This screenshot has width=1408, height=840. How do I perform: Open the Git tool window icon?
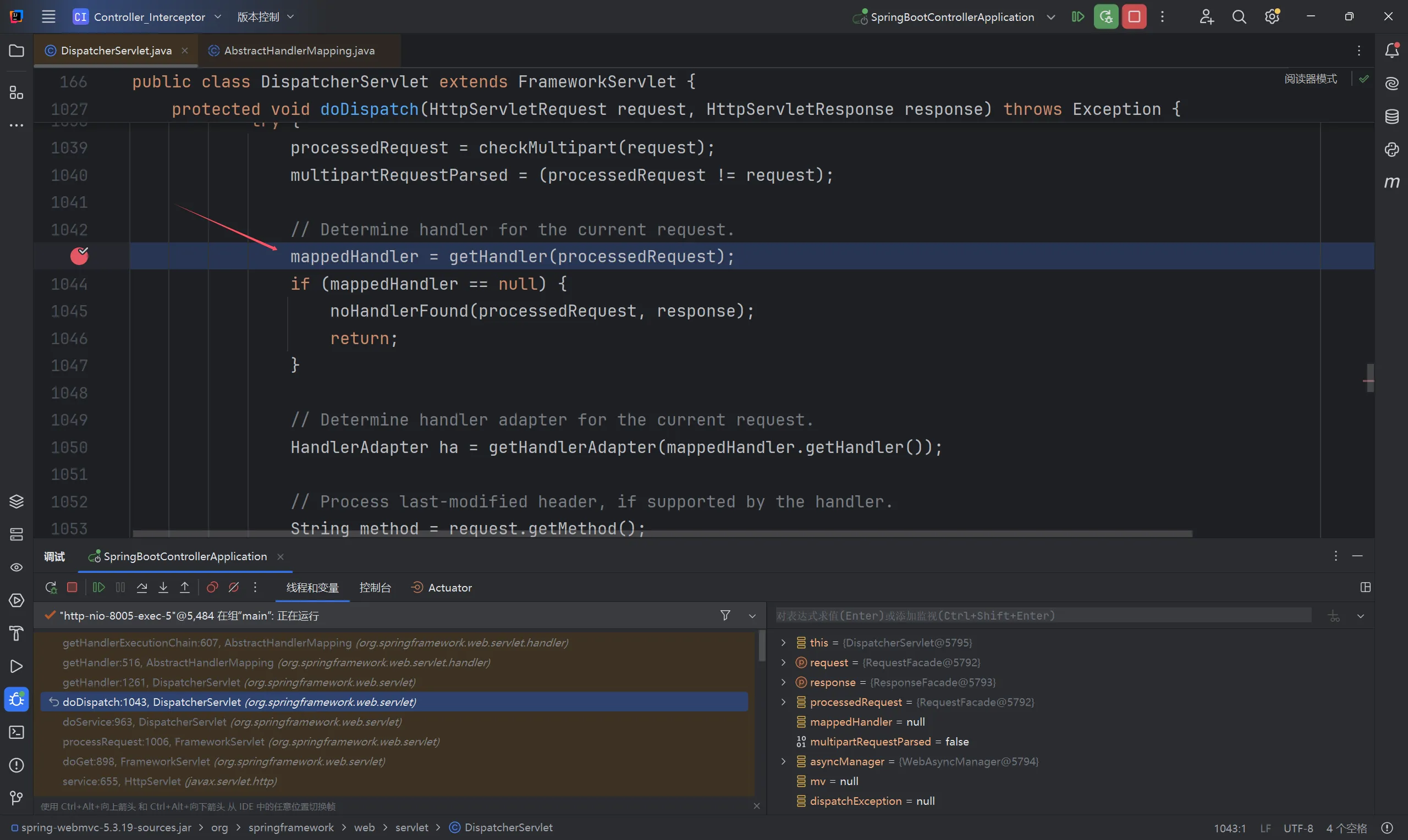point(16,798)
